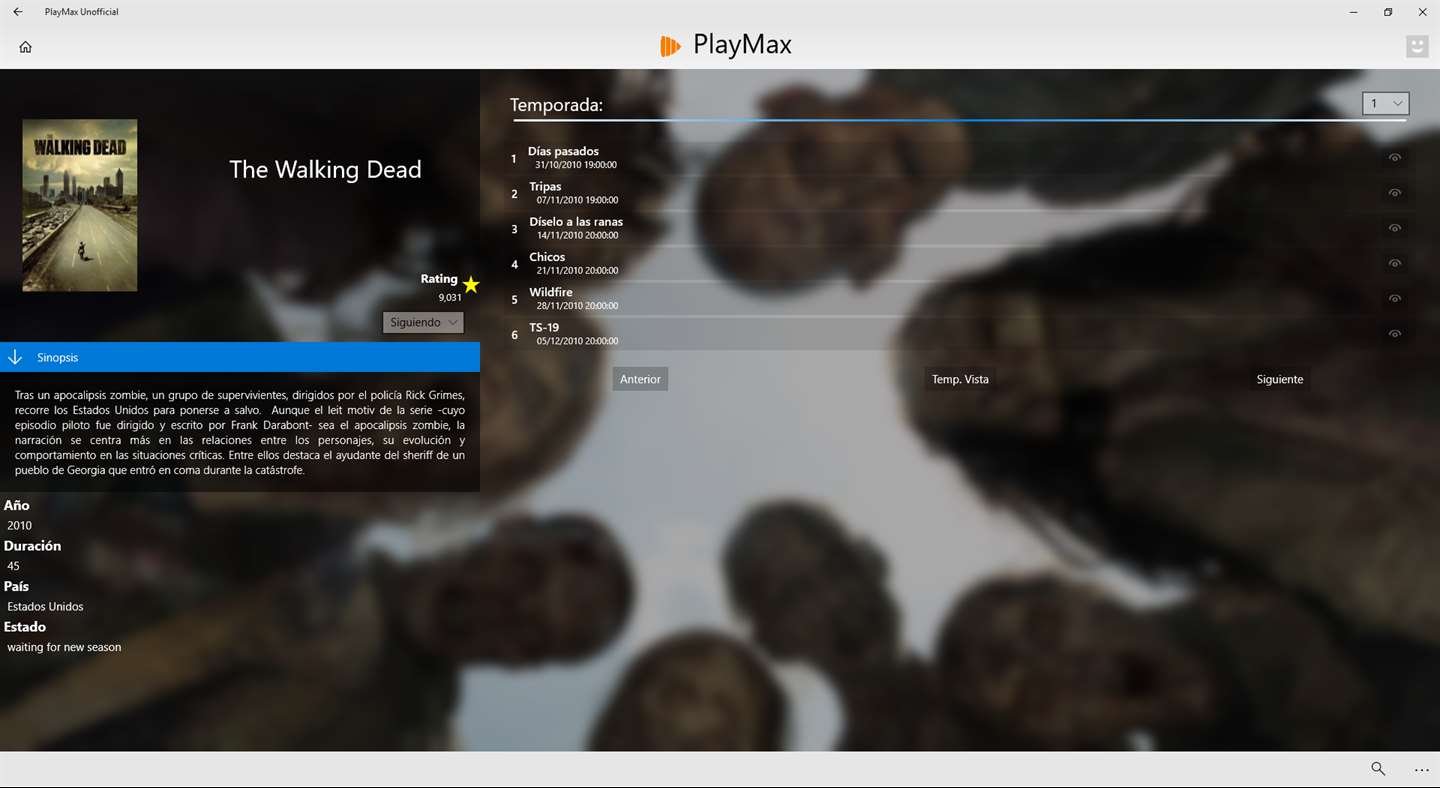
Task: Open the more options ellipsis menu
Action: 1422,770
